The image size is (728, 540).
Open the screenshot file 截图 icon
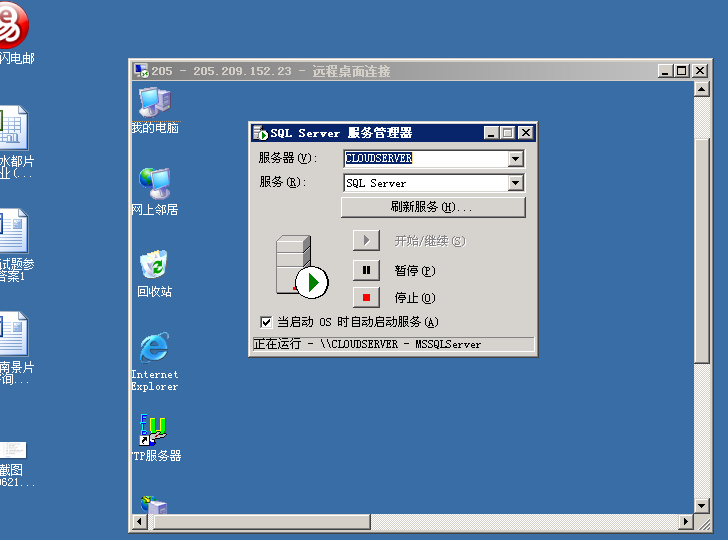(13, 450)
